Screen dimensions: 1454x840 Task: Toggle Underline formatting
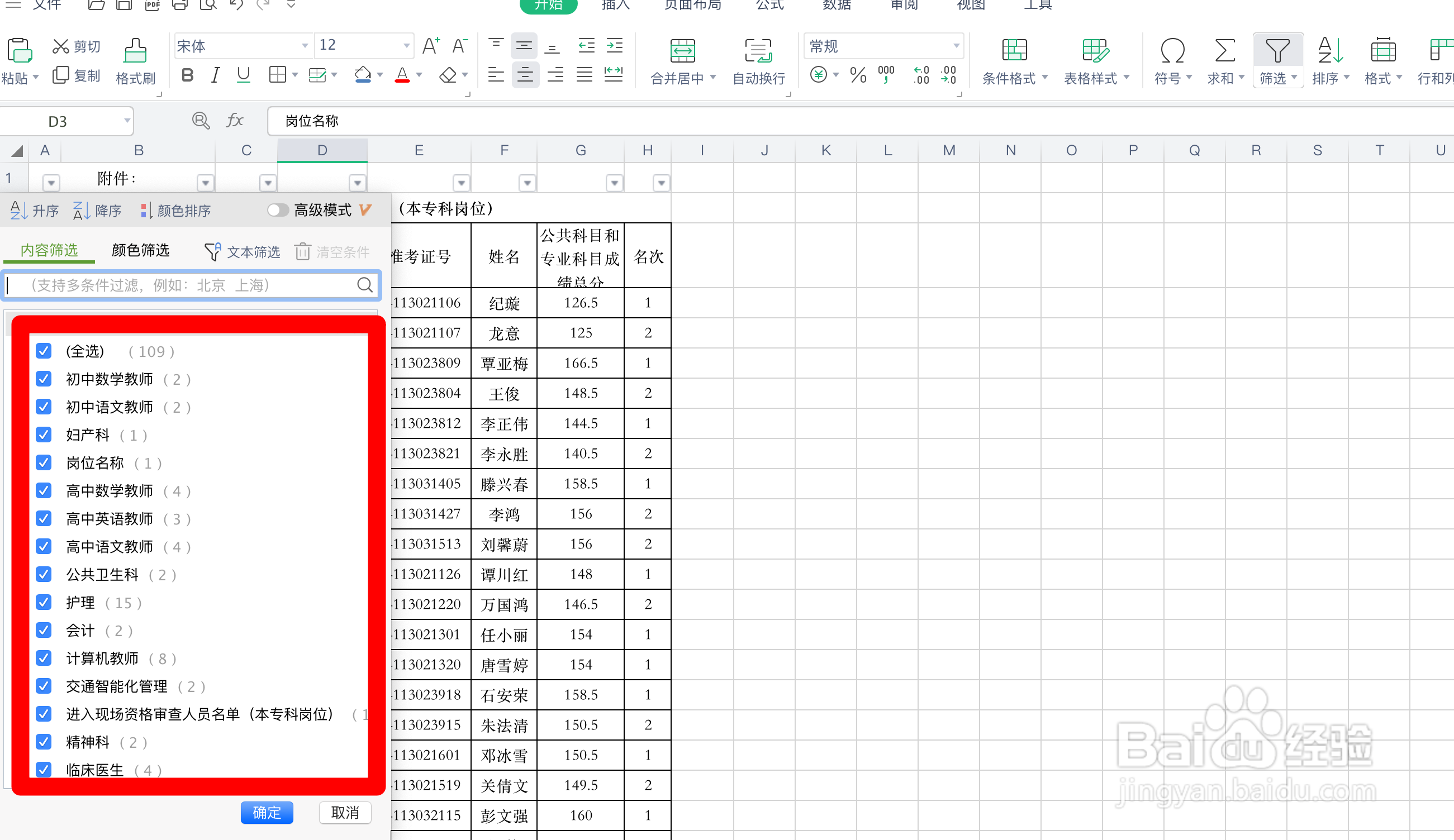[x=244, y=75]
